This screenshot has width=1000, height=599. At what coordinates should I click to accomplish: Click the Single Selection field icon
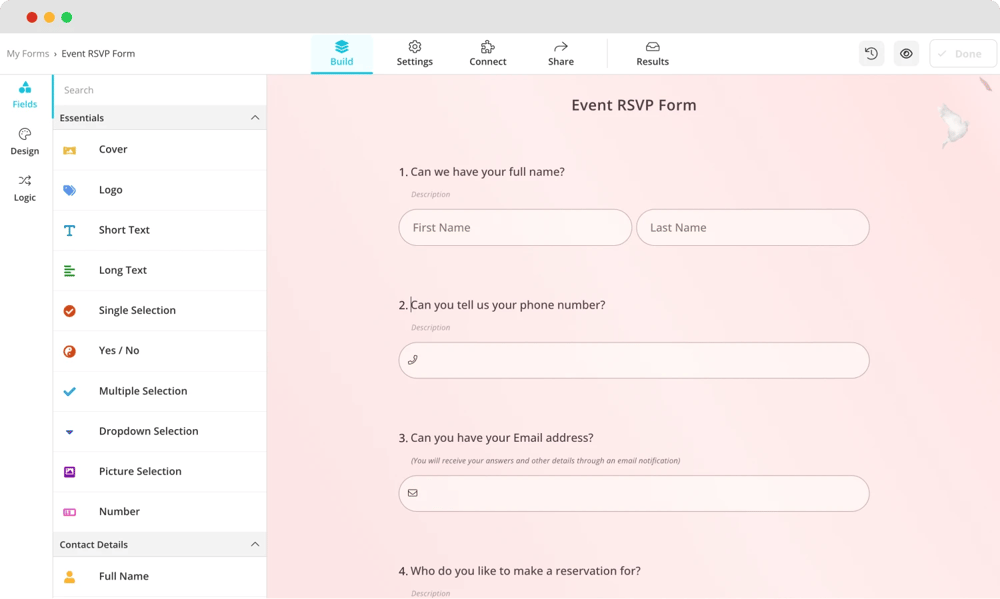[x=70, y=310]
